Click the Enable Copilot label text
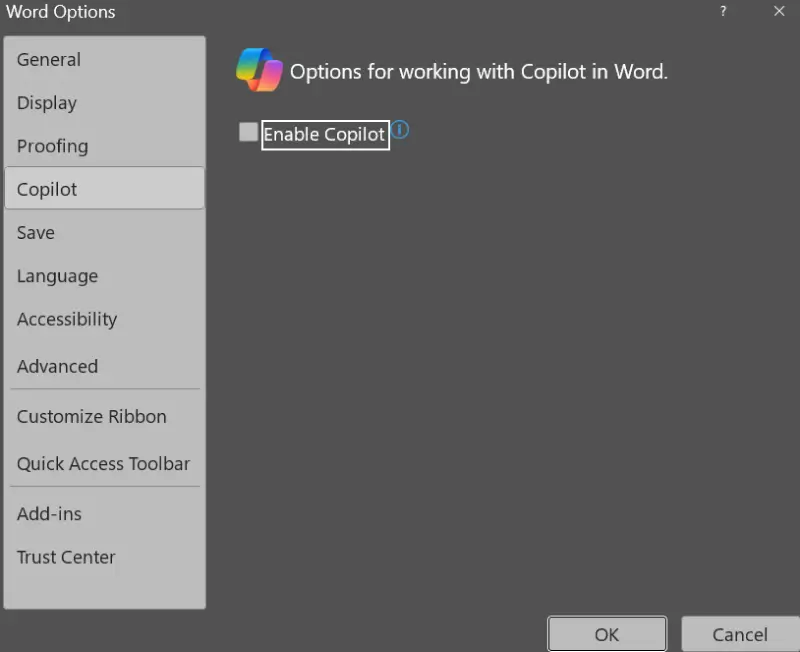This screenshot has width=800, height=652. pyautogui.click(x=324, y=135)
